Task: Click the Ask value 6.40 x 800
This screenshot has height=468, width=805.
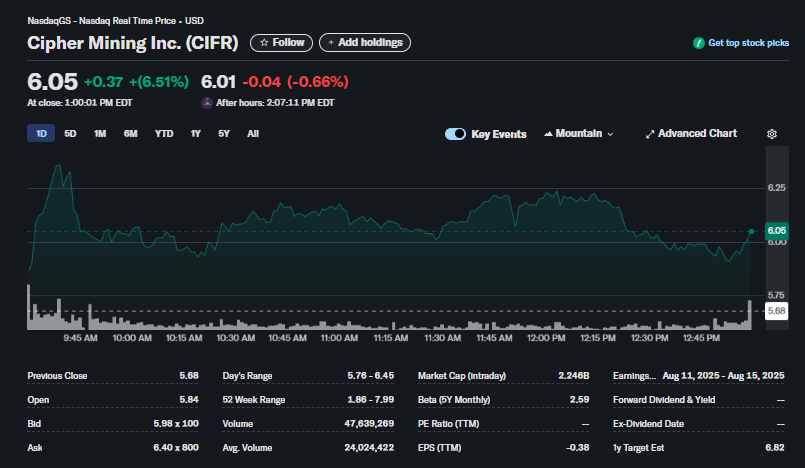Action: (x=176, y=447)
